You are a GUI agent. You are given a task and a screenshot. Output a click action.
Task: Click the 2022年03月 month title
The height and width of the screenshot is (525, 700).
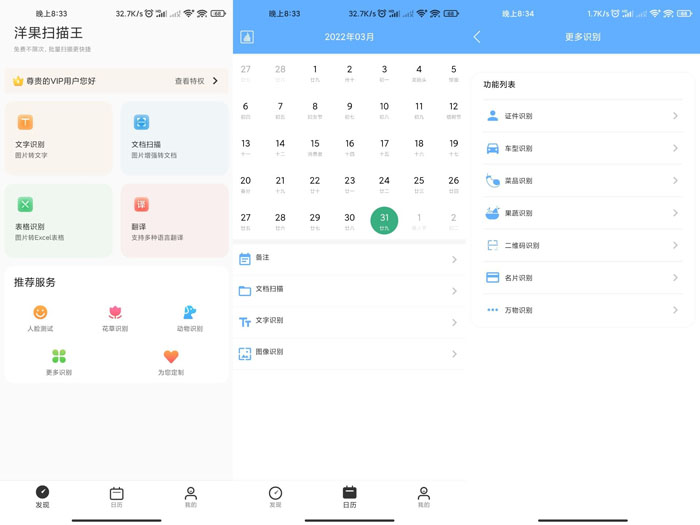[x=349, y=37]
